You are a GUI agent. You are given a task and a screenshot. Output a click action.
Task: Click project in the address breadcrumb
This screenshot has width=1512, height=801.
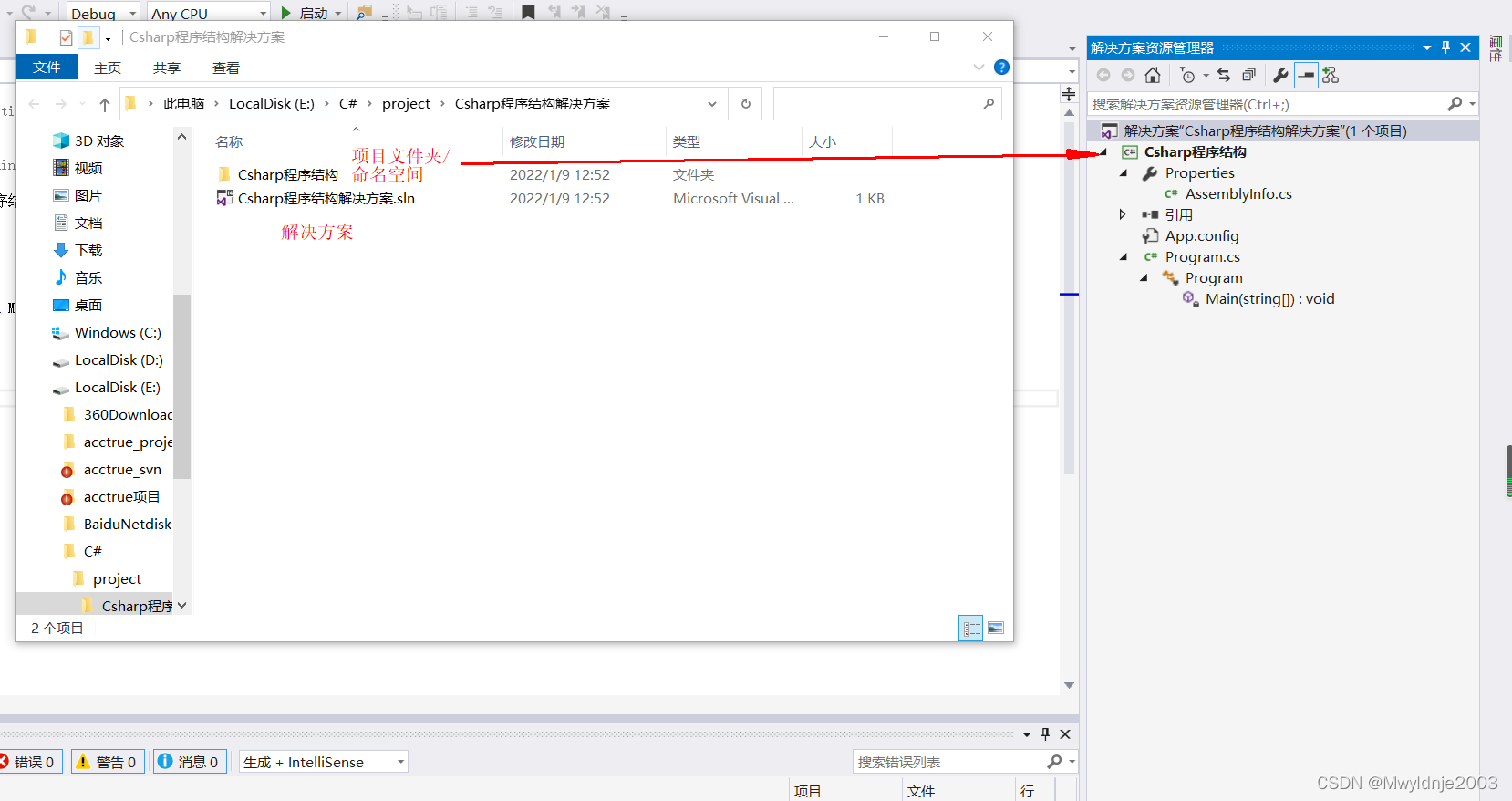pyautogui.click(x=406, y=104)
